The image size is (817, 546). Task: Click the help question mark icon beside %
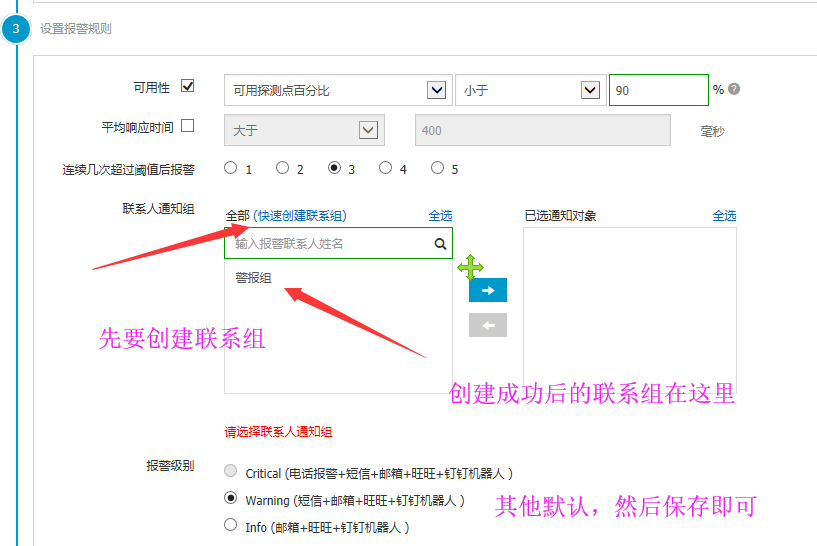pyautogui.click(x=734, y=89)
